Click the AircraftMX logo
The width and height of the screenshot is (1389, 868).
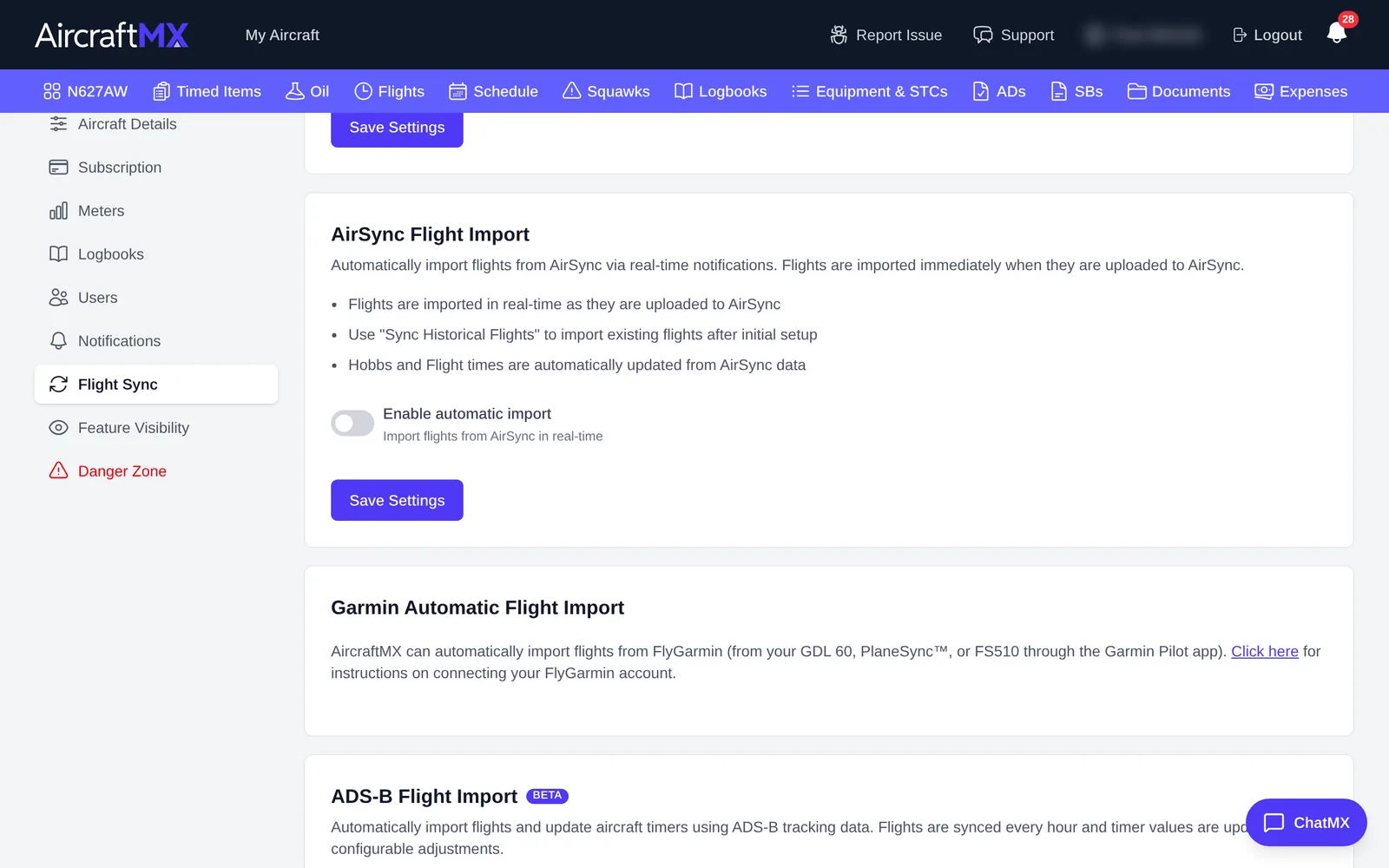[x=111, y=35]
